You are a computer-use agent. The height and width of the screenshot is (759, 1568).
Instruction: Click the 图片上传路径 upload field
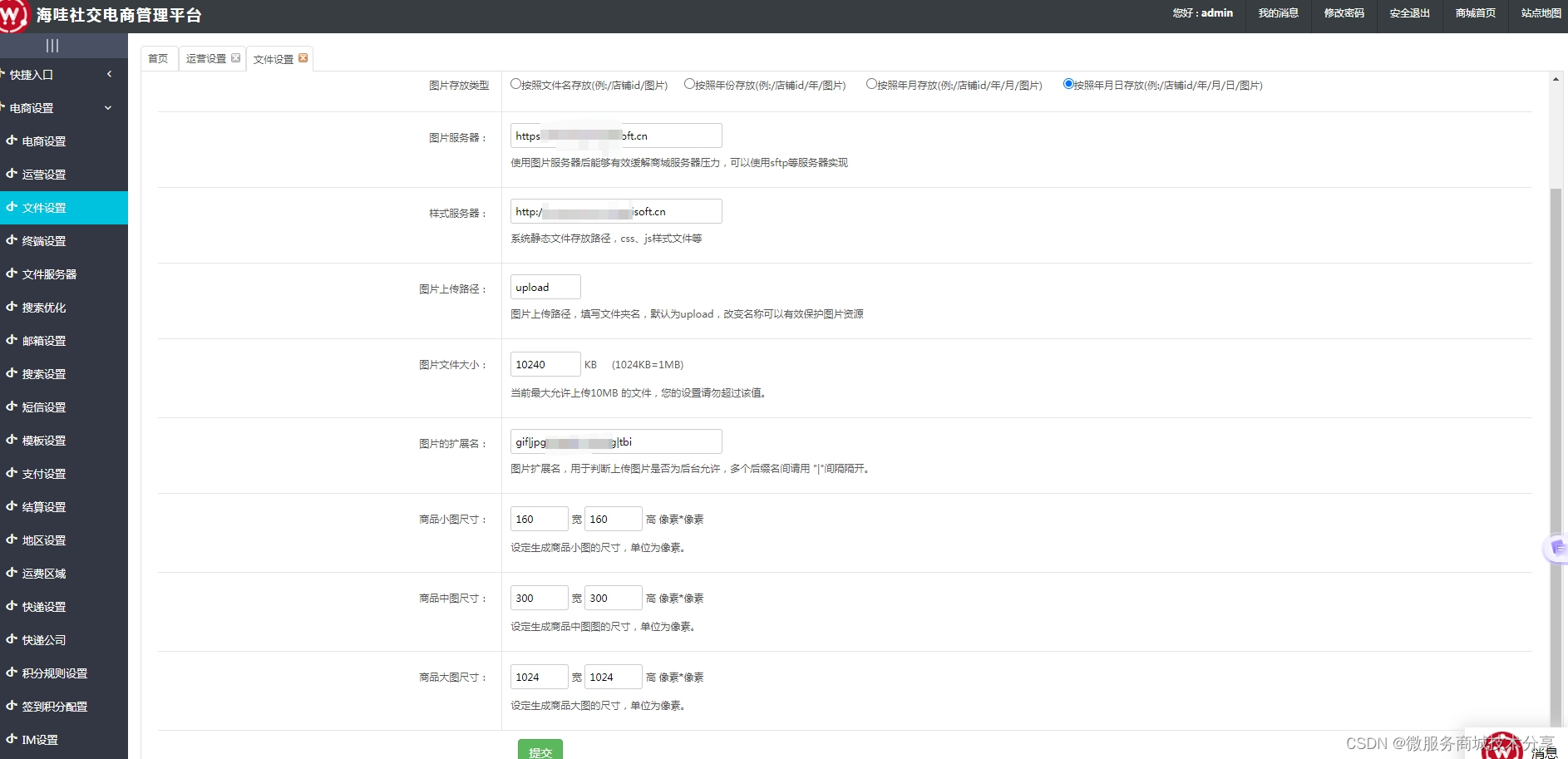(545, 287)
